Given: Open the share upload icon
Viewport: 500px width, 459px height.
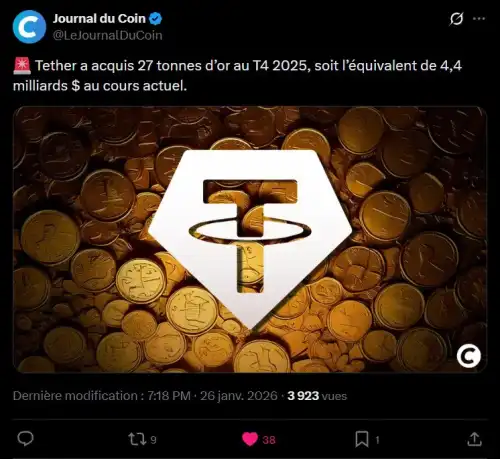Looking at the screenshot, I should coord(474,439).
